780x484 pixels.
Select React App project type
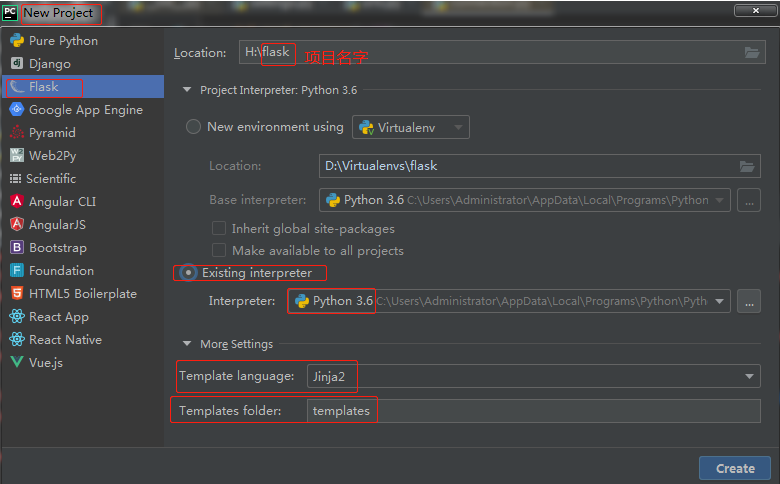tap(83, 316)
